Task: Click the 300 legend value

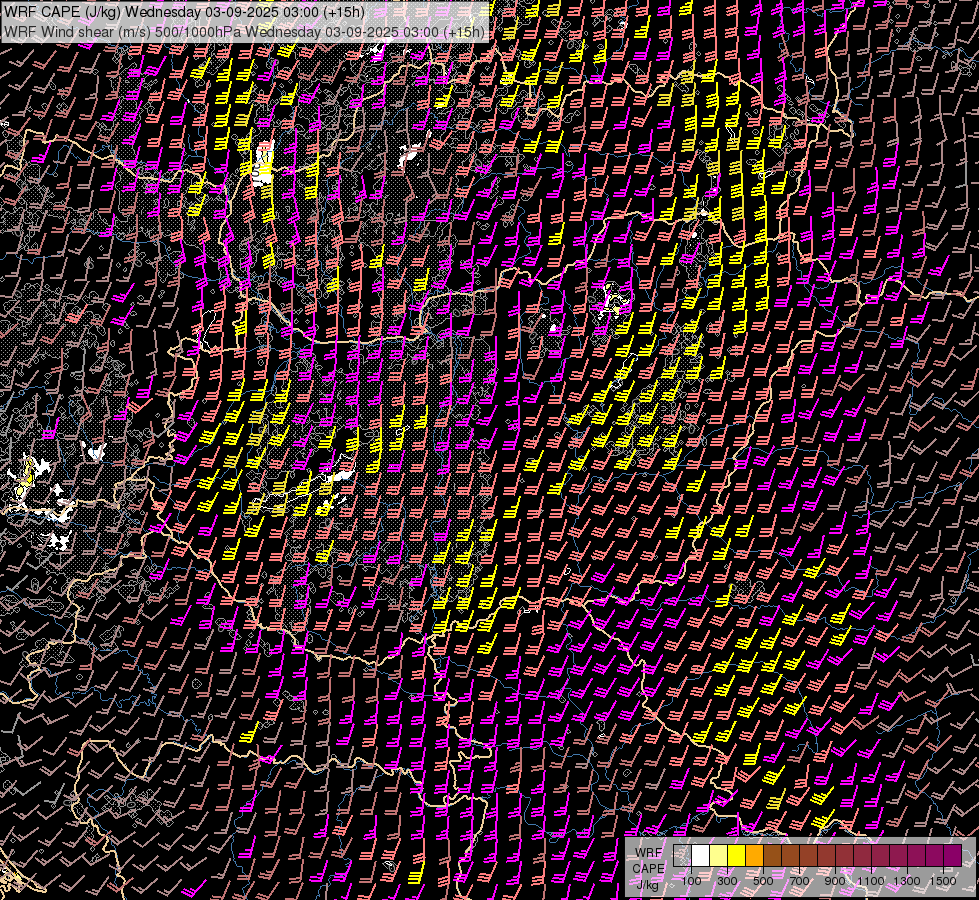Action: click(x=727, y=881)
